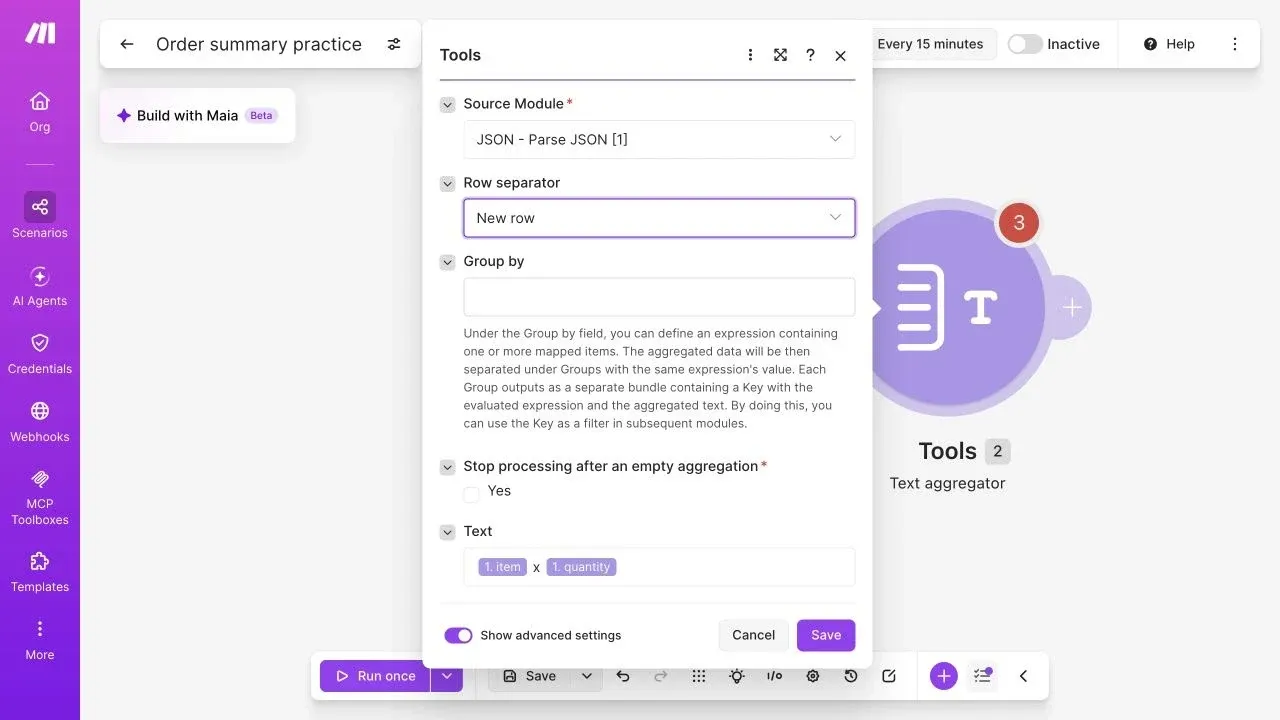Open the Help menu
This screenshot has width=1280, height=720.
click(1169, 44)
